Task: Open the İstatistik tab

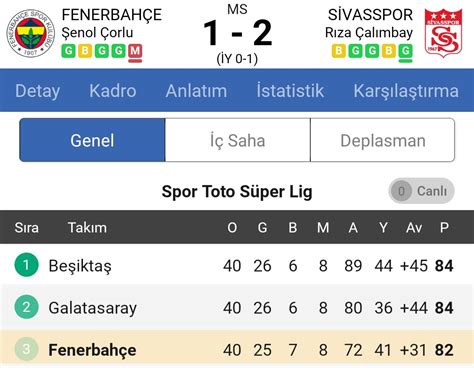Action: click(290, 91)
